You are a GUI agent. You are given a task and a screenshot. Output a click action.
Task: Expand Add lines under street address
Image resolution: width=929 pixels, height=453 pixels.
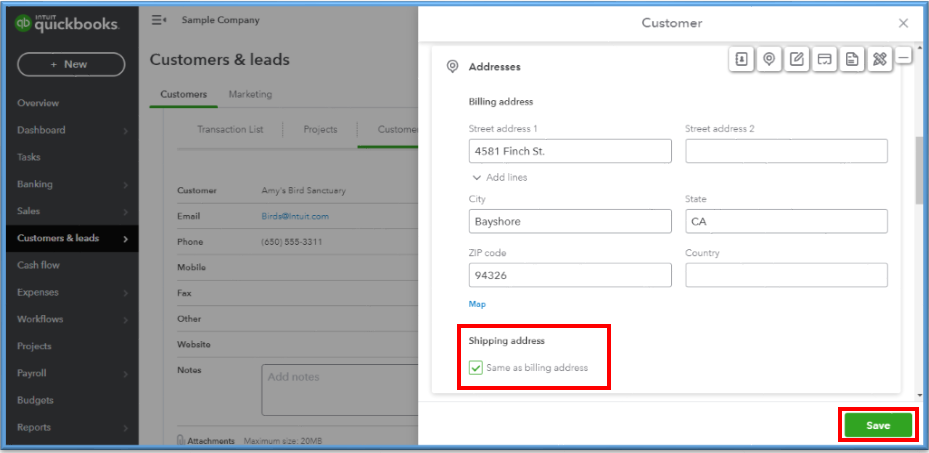499,177
